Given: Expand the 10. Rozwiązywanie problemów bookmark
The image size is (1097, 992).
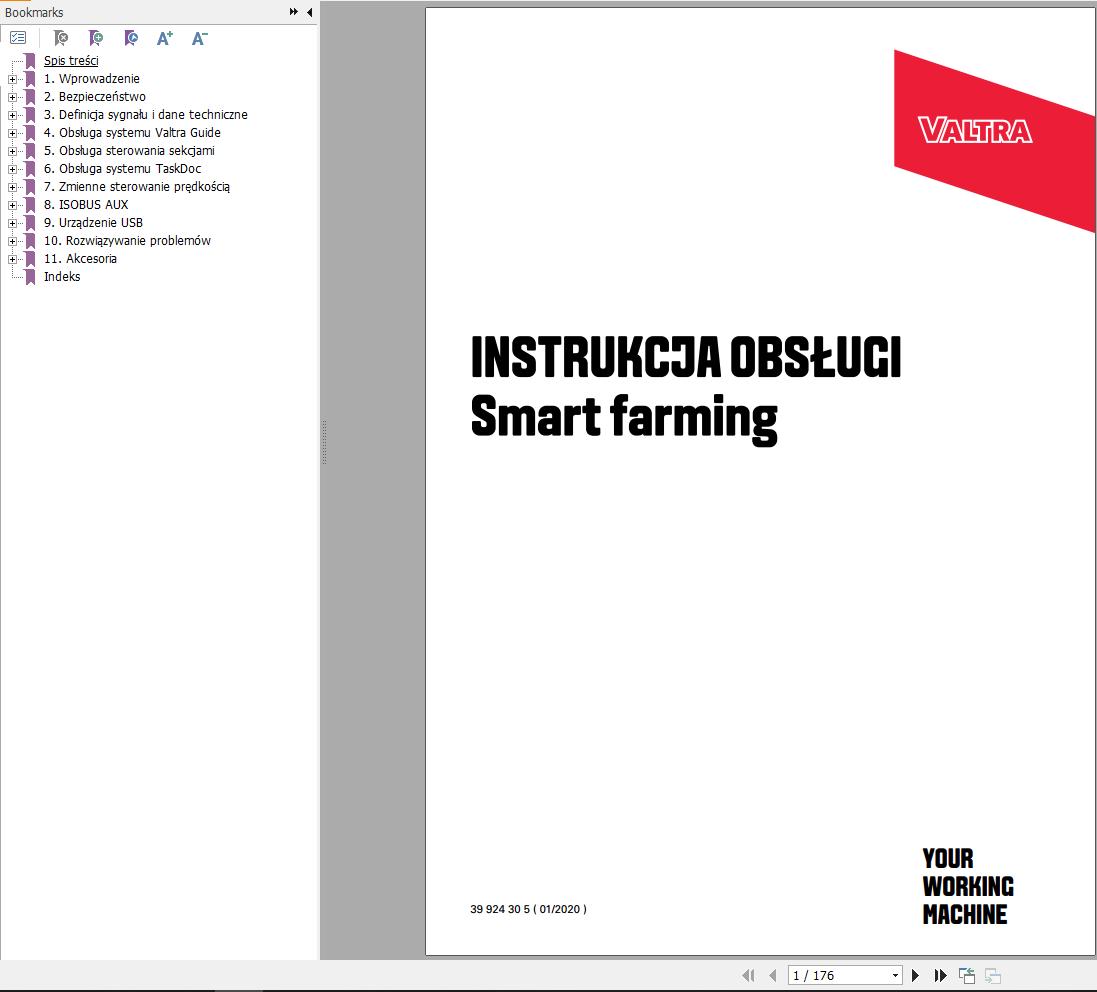Looking at the screenshot, I should point(12,241).
